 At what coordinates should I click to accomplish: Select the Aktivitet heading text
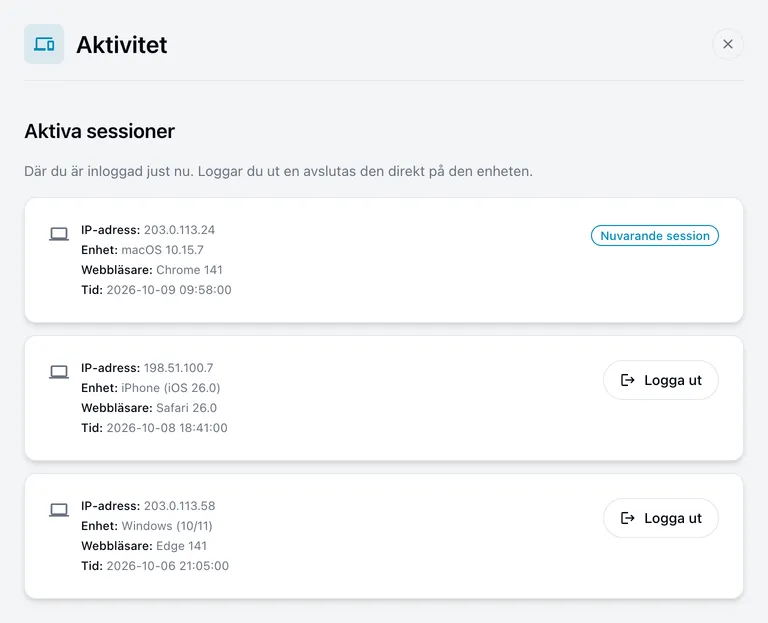(x=121, y=45)
